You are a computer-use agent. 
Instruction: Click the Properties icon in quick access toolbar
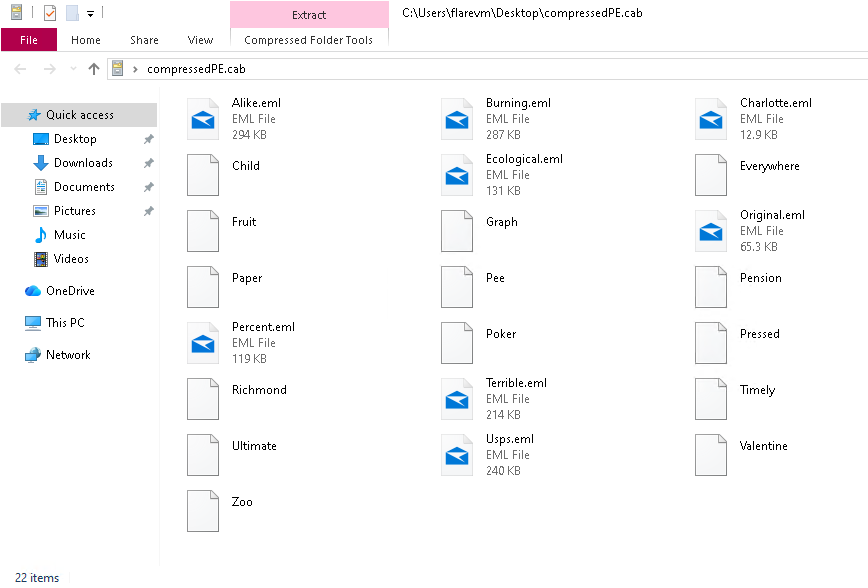click(x=50, y=14)
